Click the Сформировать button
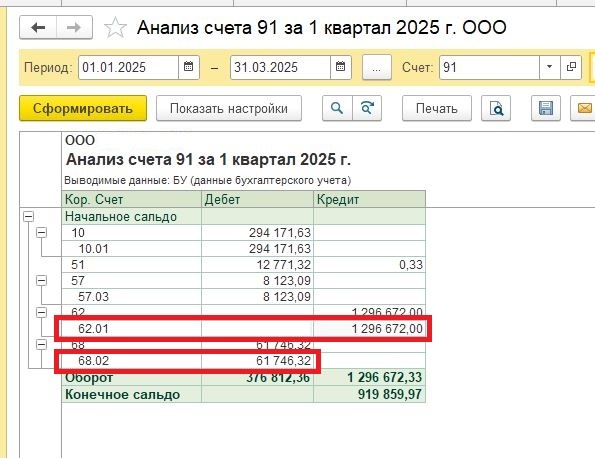Image resolution: width=595 pixels, height=458 pixels. [83, 109]
